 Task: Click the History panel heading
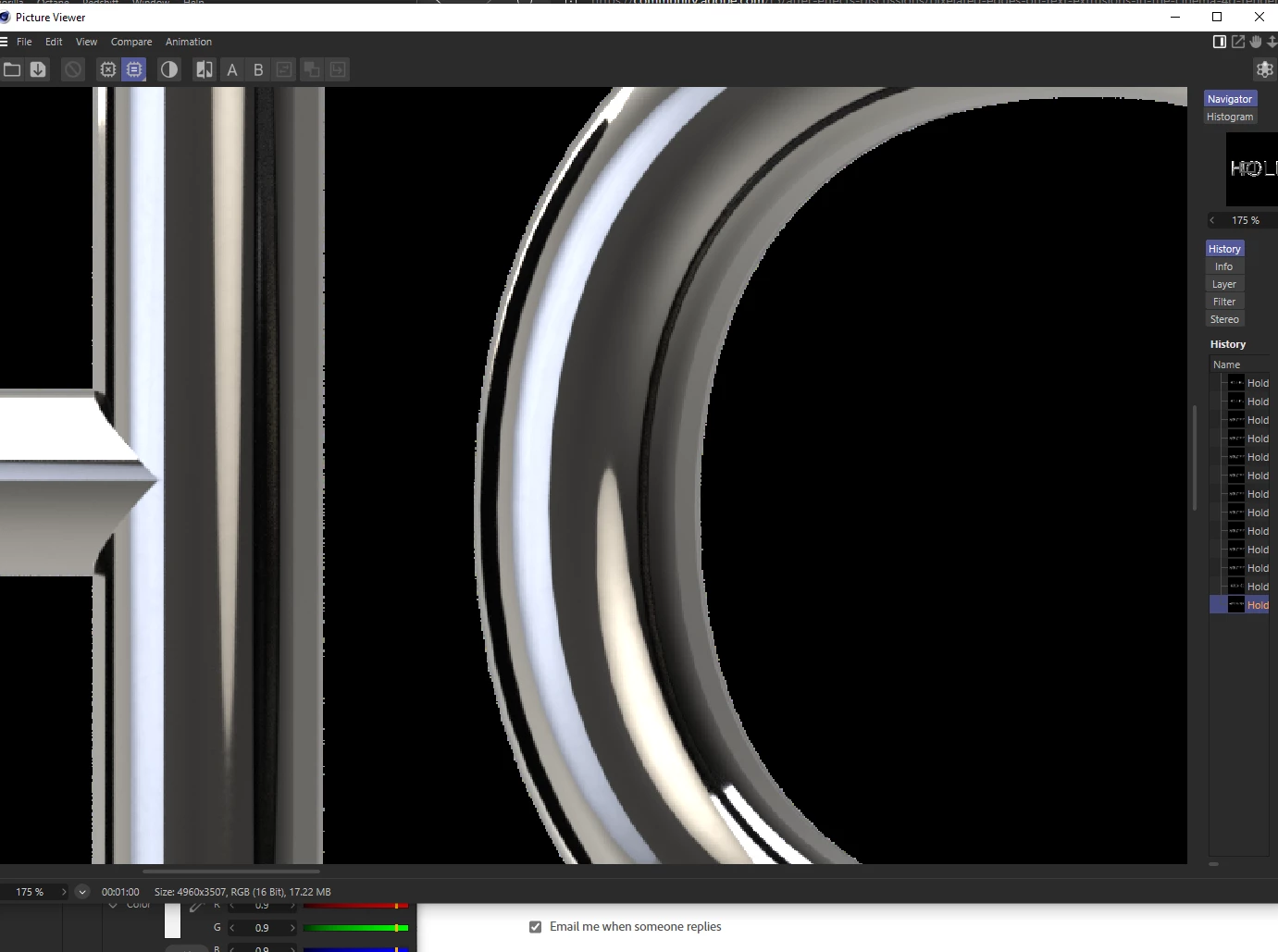point(1228,344)
